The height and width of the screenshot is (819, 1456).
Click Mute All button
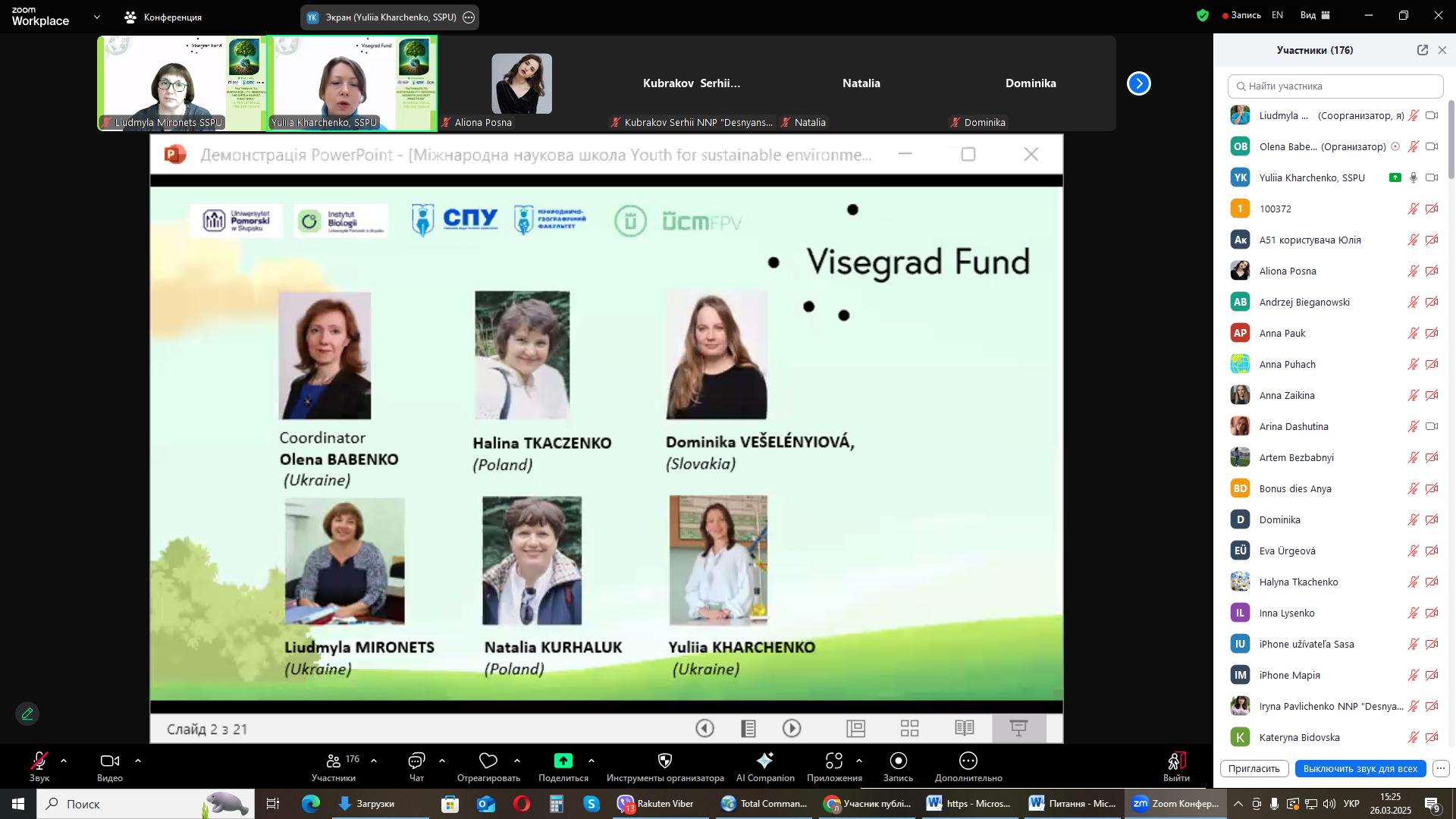[1360, 768]
